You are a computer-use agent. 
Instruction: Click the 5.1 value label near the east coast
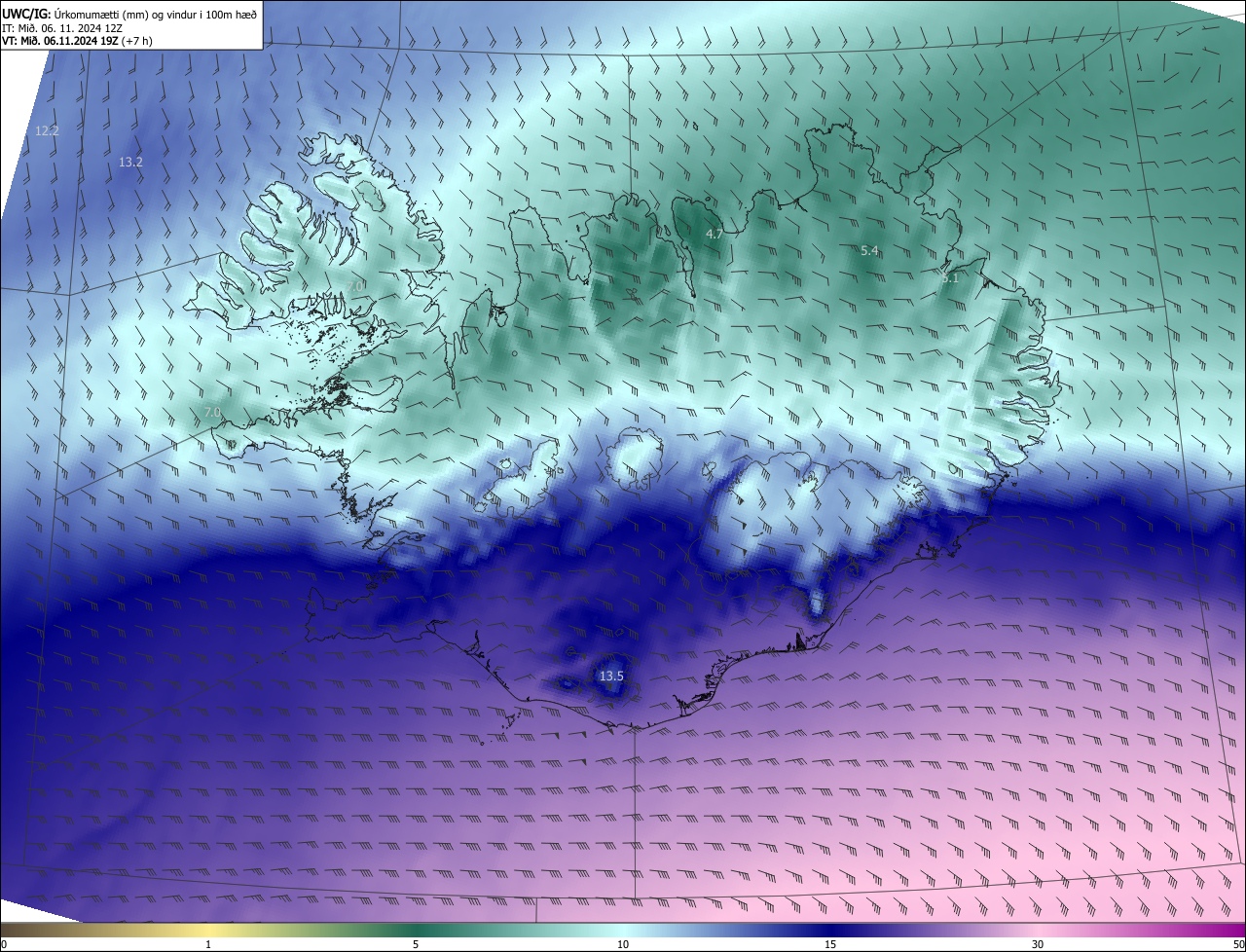click(x=950, y=277)
